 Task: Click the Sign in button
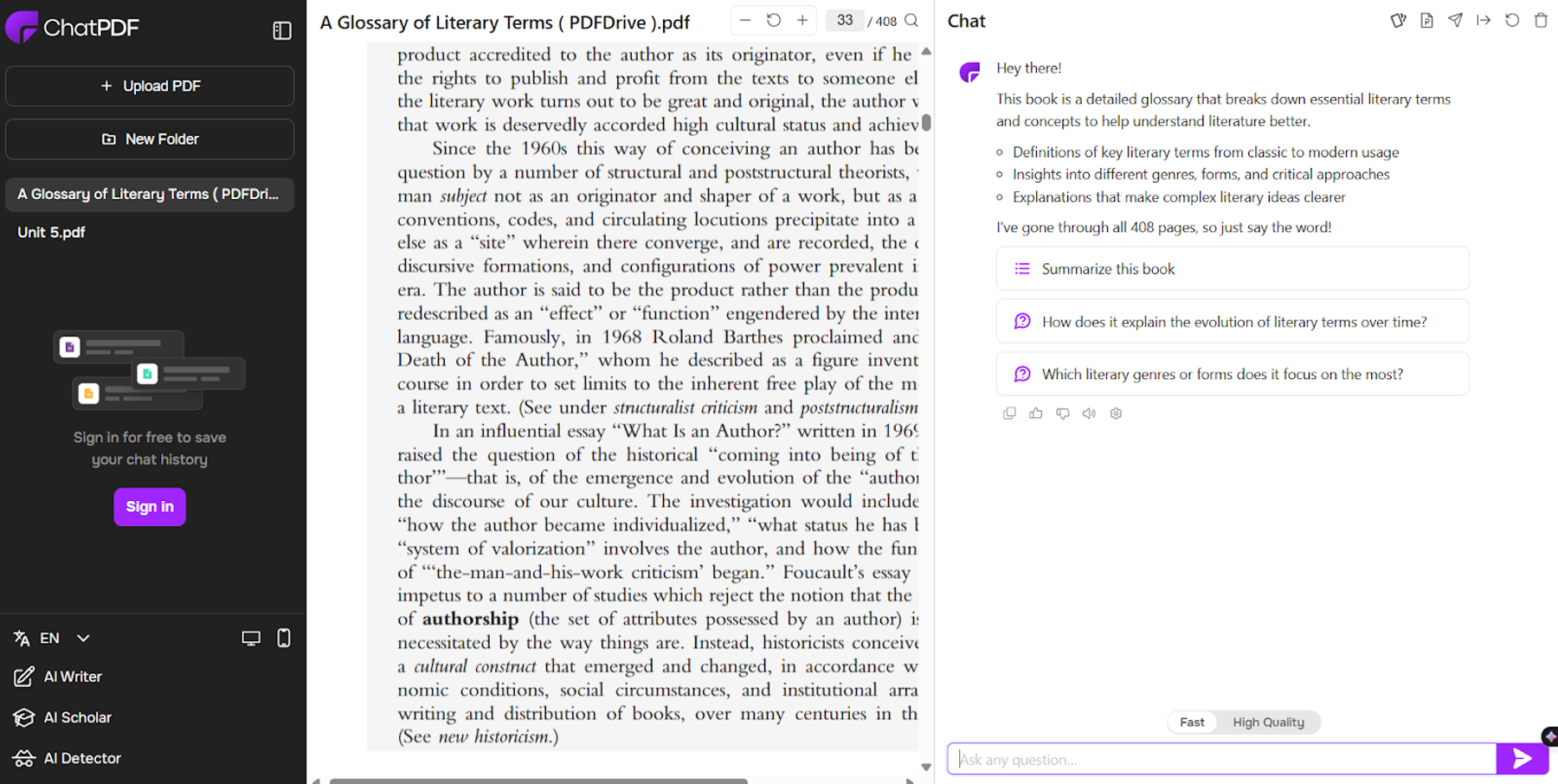click(150, 507)
